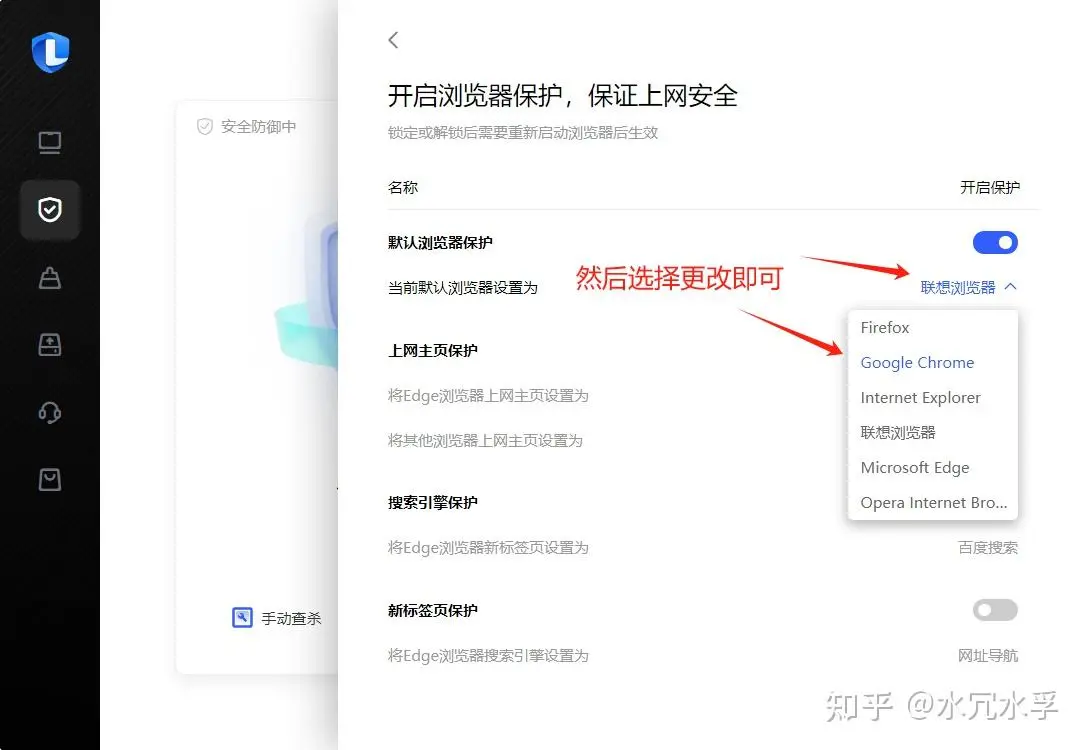This screenshot has height=750, width=1087.
Task: Open the computer overview sidebar icon
Action: pyautogui.click(x=50, y=143)
